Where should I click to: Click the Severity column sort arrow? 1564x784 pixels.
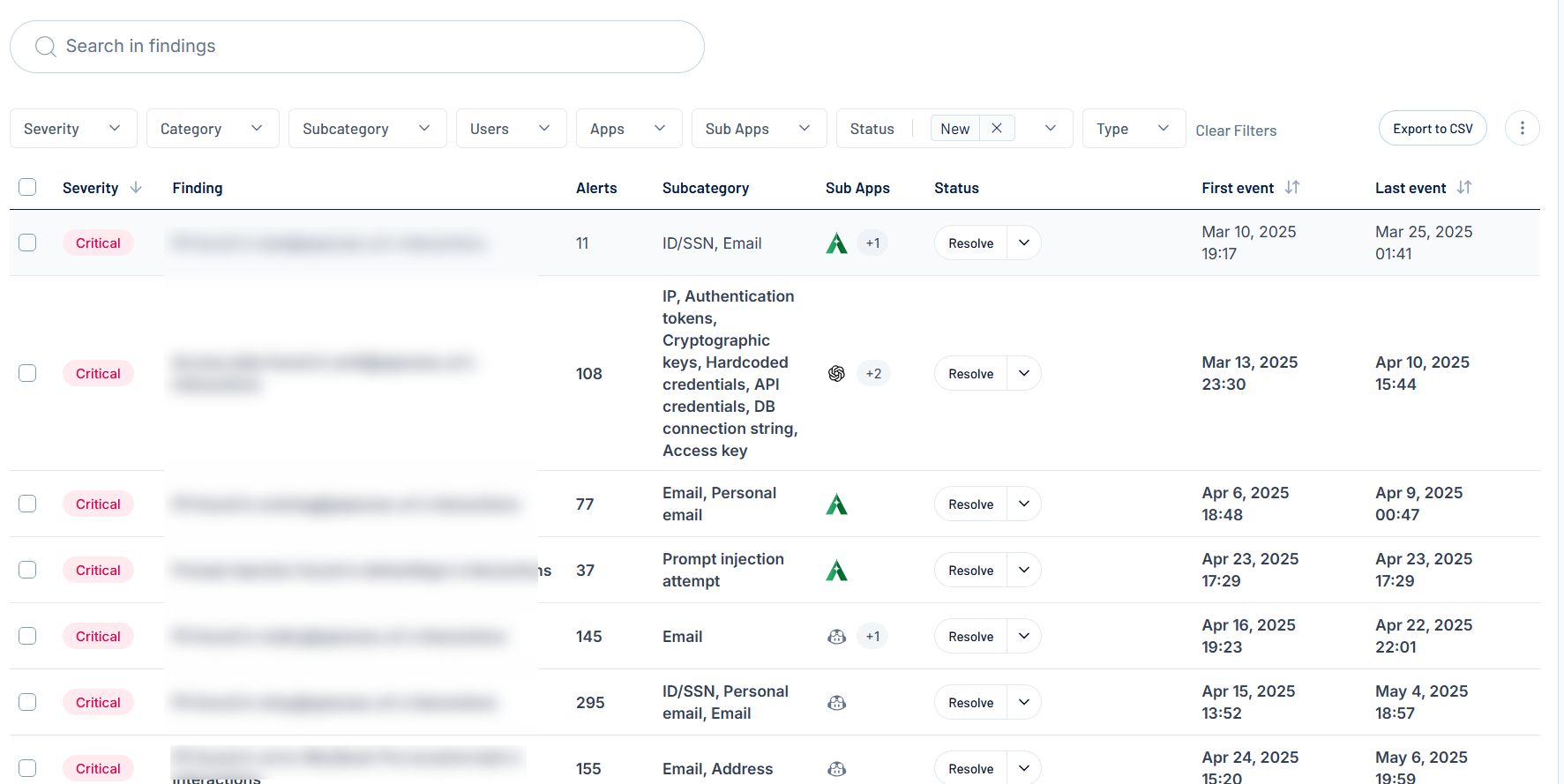[x=136, y=188]
